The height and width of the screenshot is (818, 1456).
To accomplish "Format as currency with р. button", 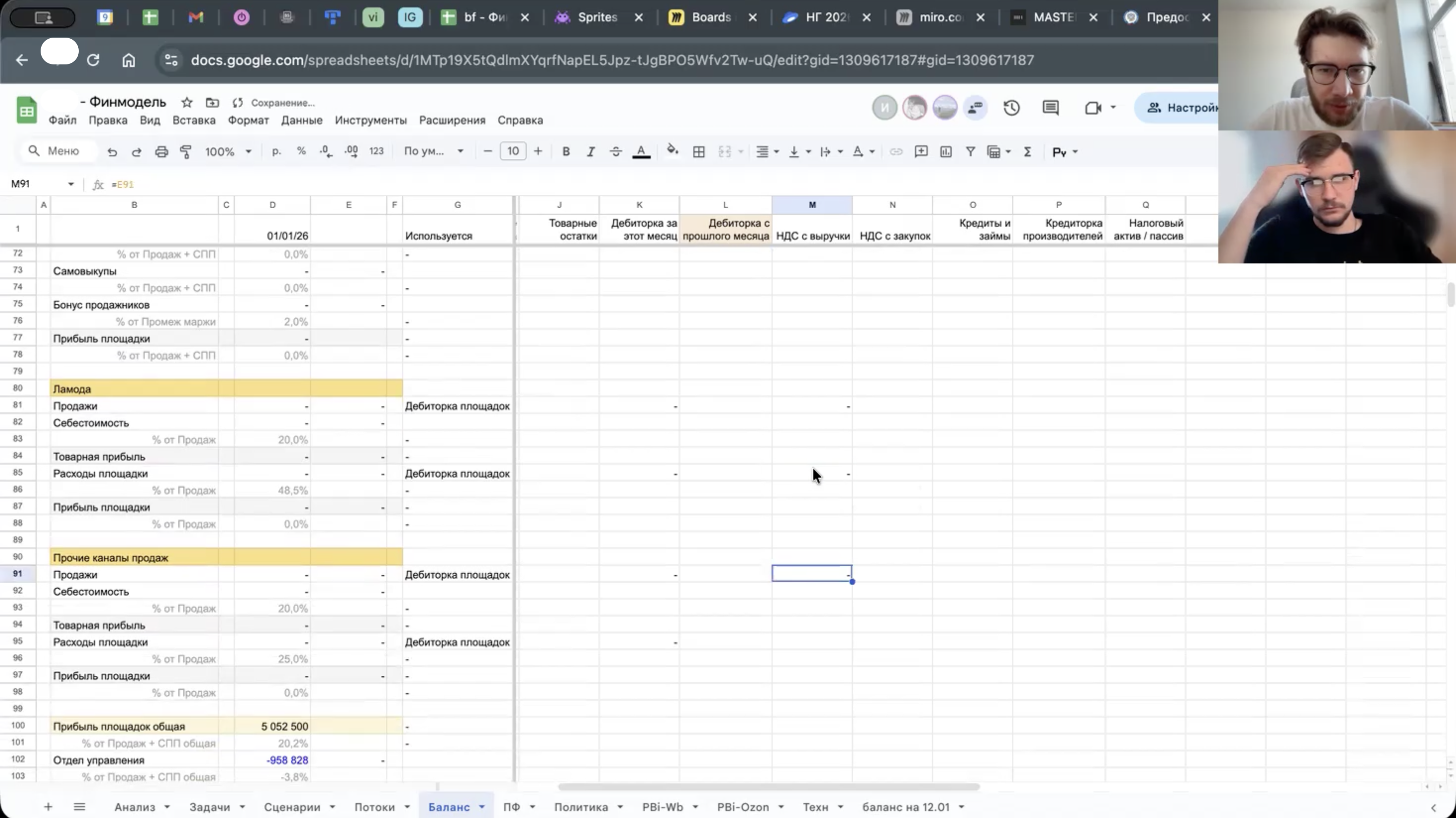I will (276, 152).
